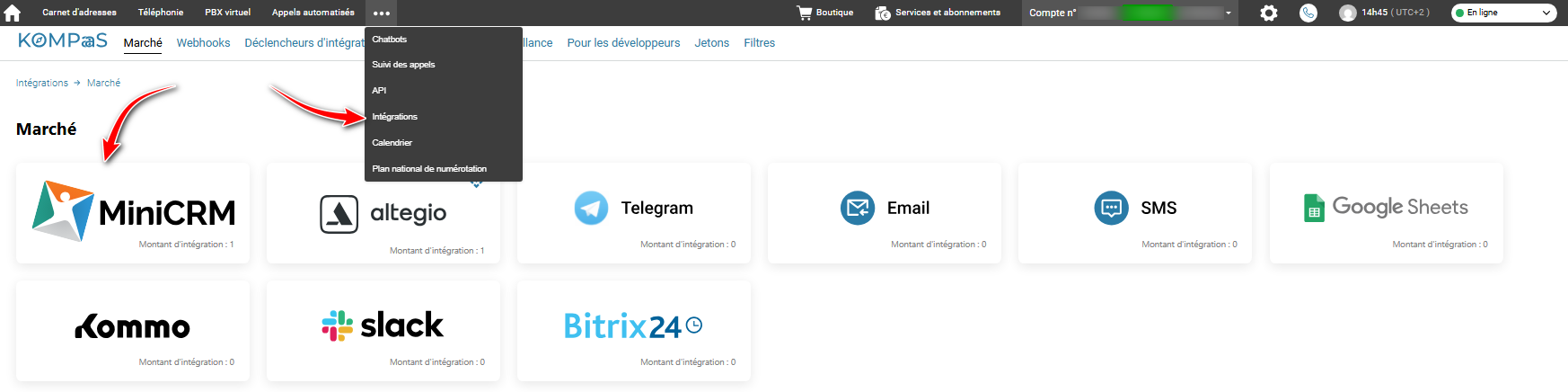Image resolution: width=1568 pixels, height=392 pixels.
Task: Open Carnet d'adresses in top bar
Action: 79,13
